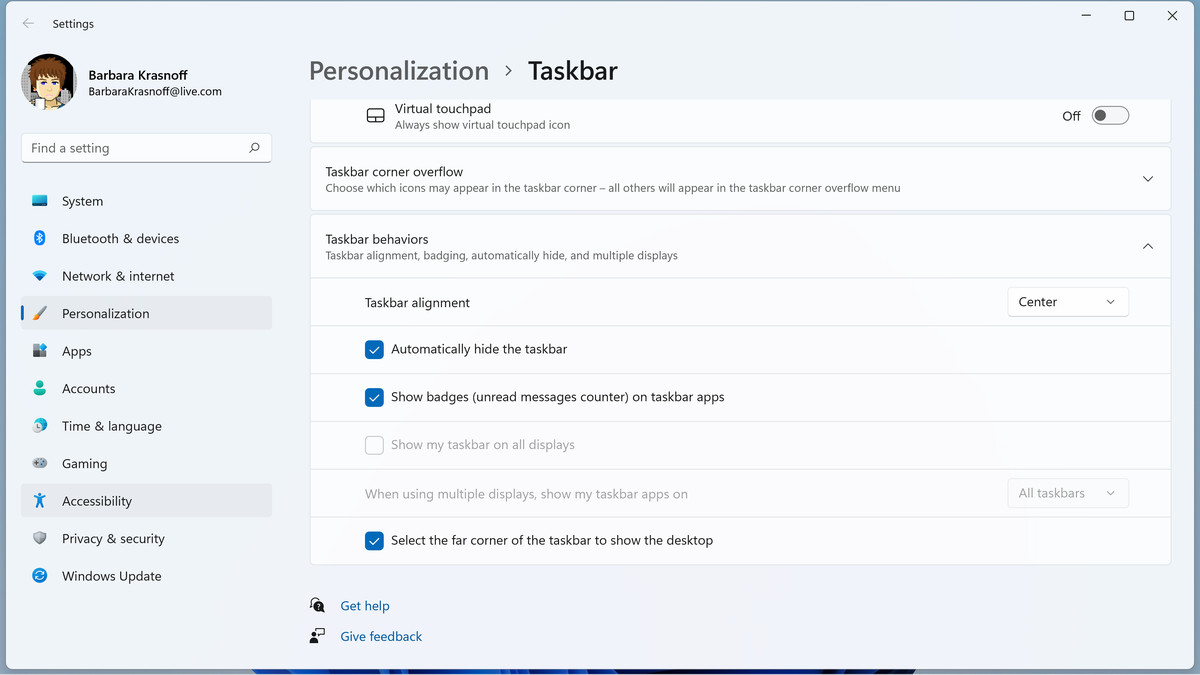Uncheck Select far corner to show desktop
The height and width of the screenshot is (675, 1200).
coord(374,540)
